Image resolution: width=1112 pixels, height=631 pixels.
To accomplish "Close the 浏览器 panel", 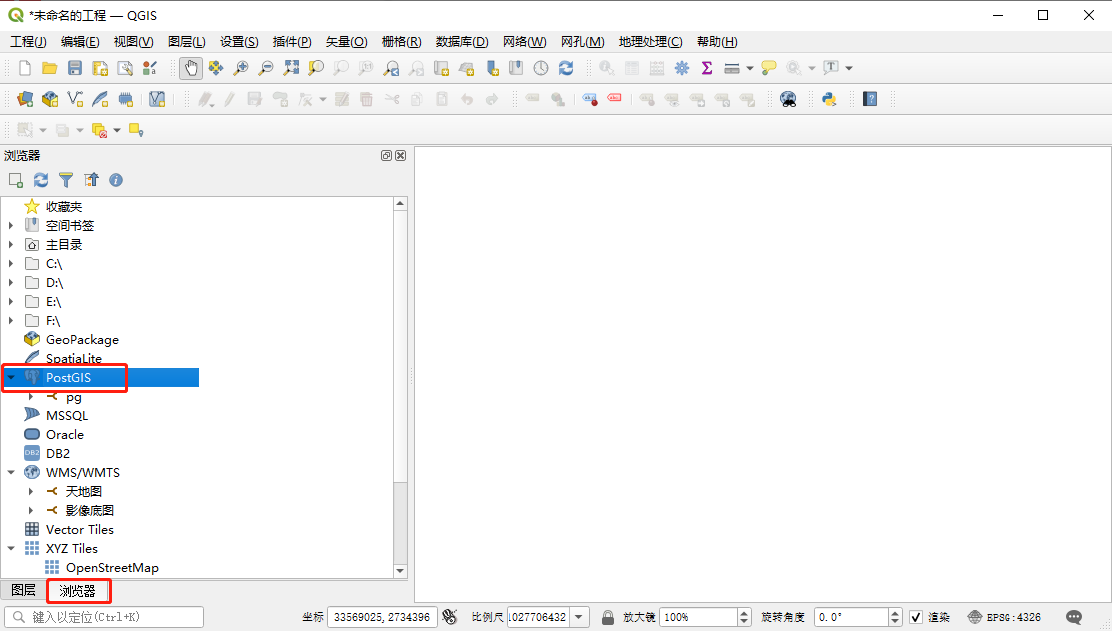I will [401, 155].
